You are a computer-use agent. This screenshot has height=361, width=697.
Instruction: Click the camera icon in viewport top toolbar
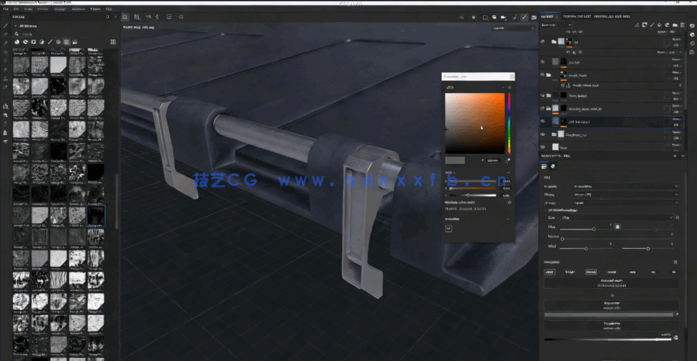pos(503,17)
